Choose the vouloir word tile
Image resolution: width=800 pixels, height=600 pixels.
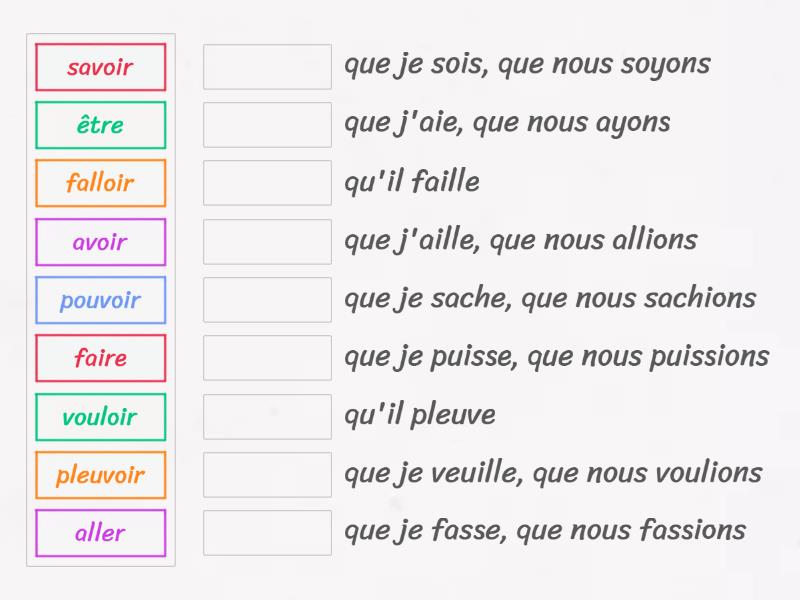(100, 417)
